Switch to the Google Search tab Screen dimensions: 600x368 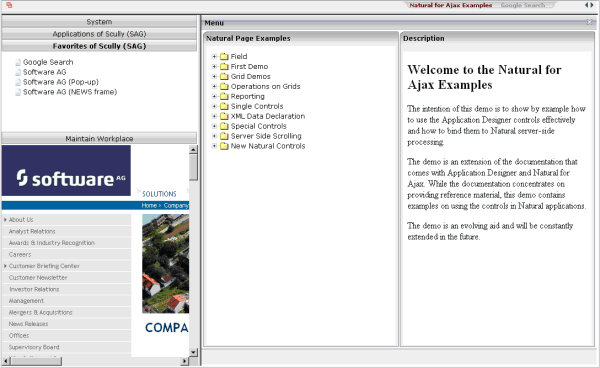(523, 5)
